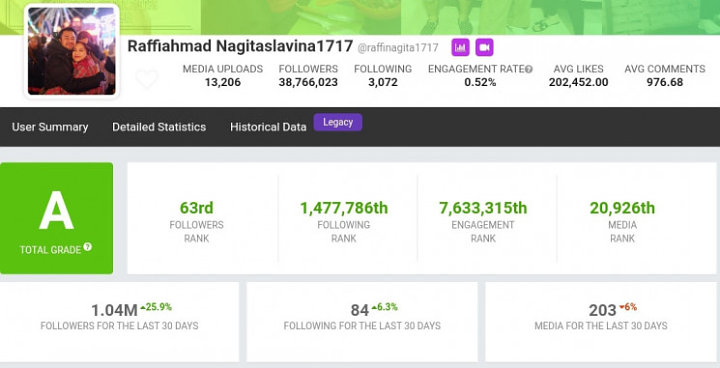Click the MEDIA FOR THE LAST 30 DAYS label
This screenshot has height=368, width=720.
tap(601, 326)
